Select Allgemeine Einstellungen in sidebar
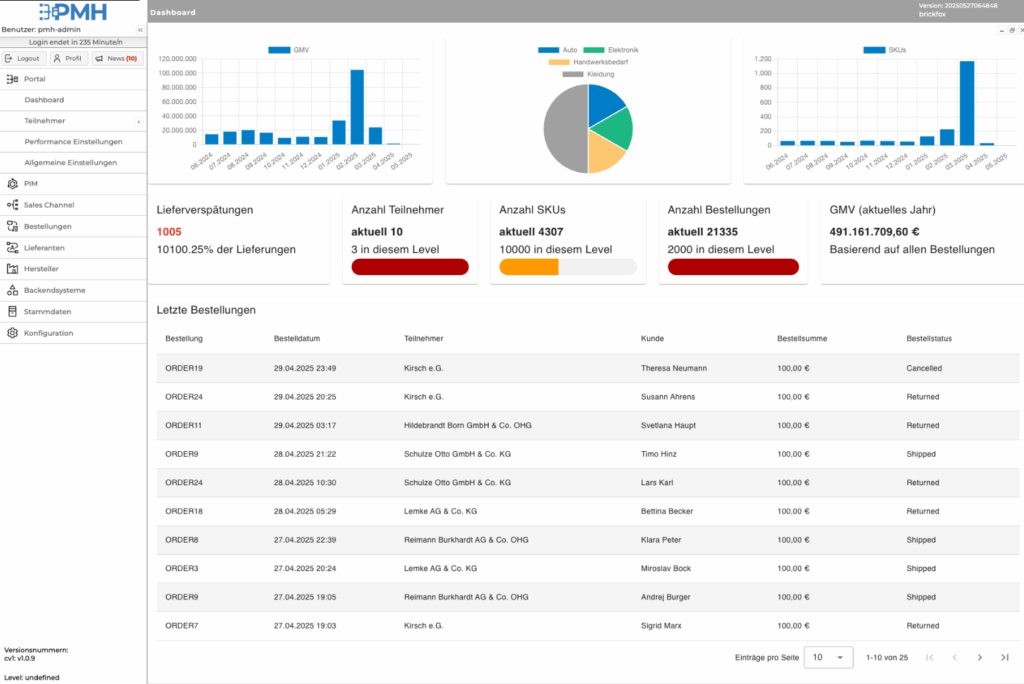The width and height of the screenshot is (1024, 684). pyautogui.click(x=70, y=162)
